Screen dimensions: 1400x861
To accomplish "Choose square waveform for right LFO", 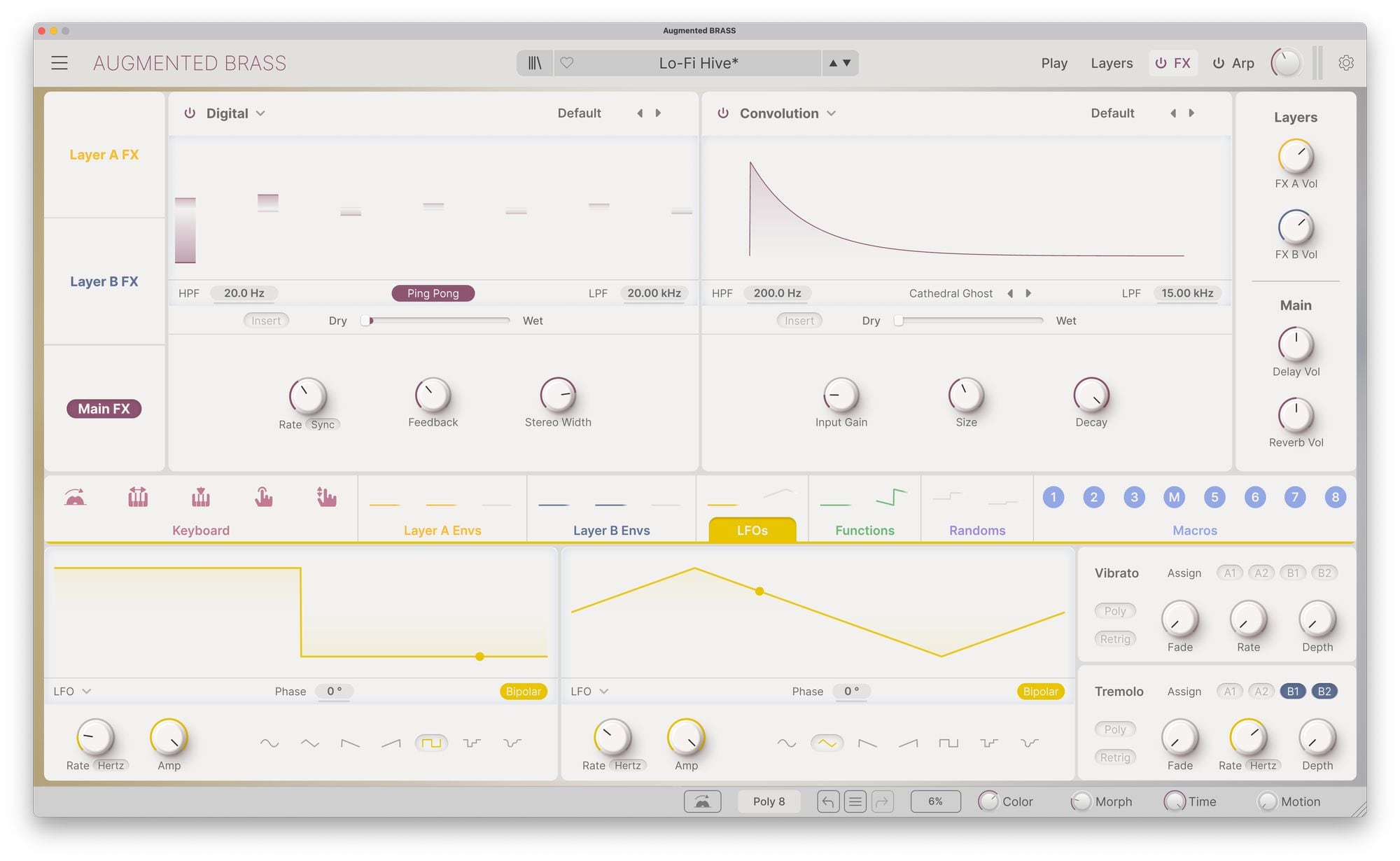I will 948,743.
